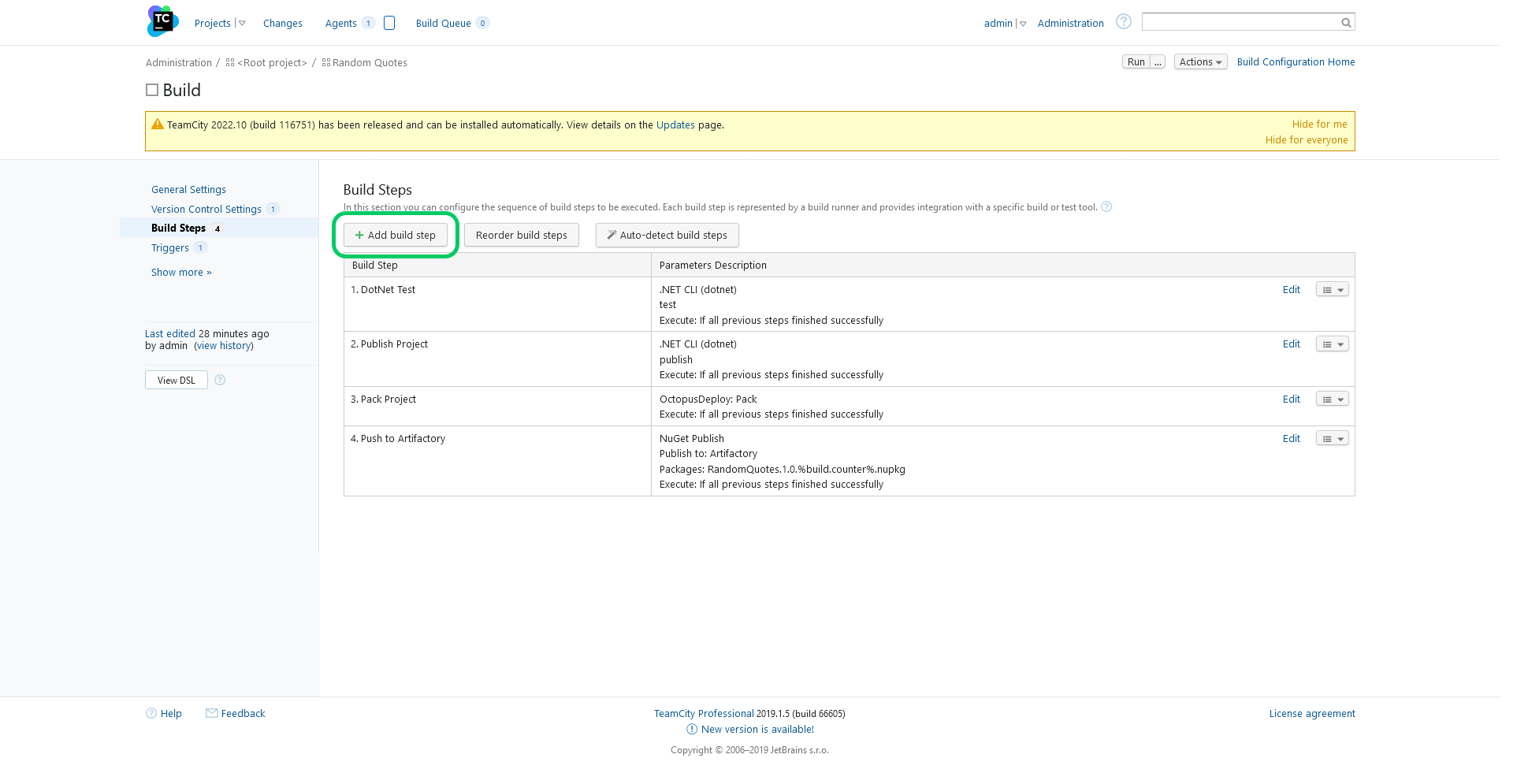
Task: Edit the Pack Project step
Action: point(1292,399)
